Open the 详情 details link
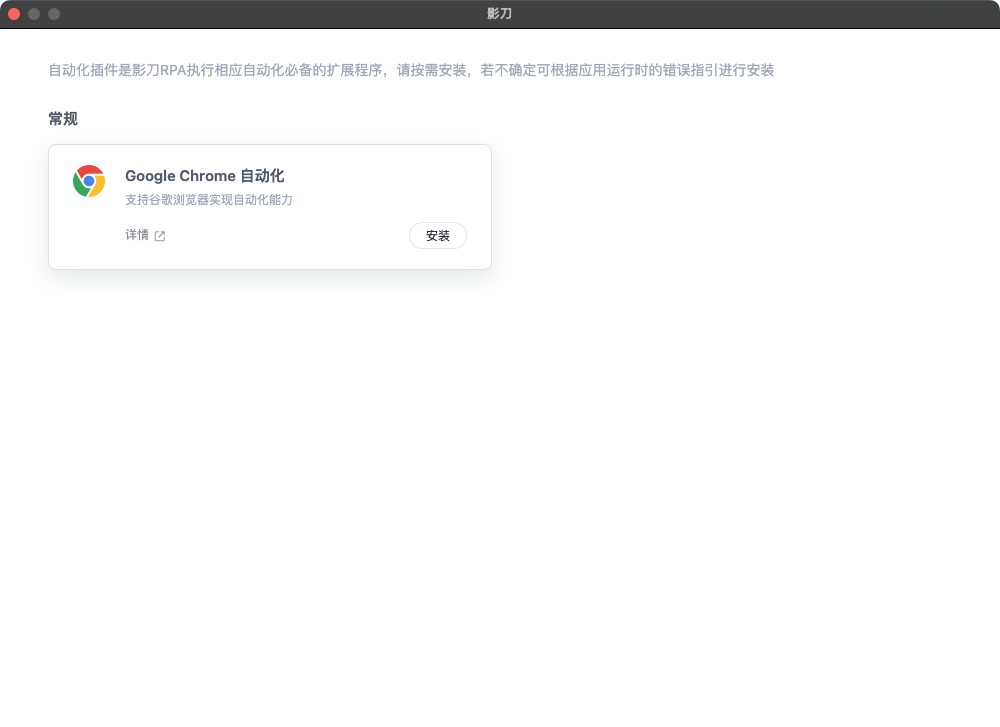Screen dimensions: 1000x727 136,235
